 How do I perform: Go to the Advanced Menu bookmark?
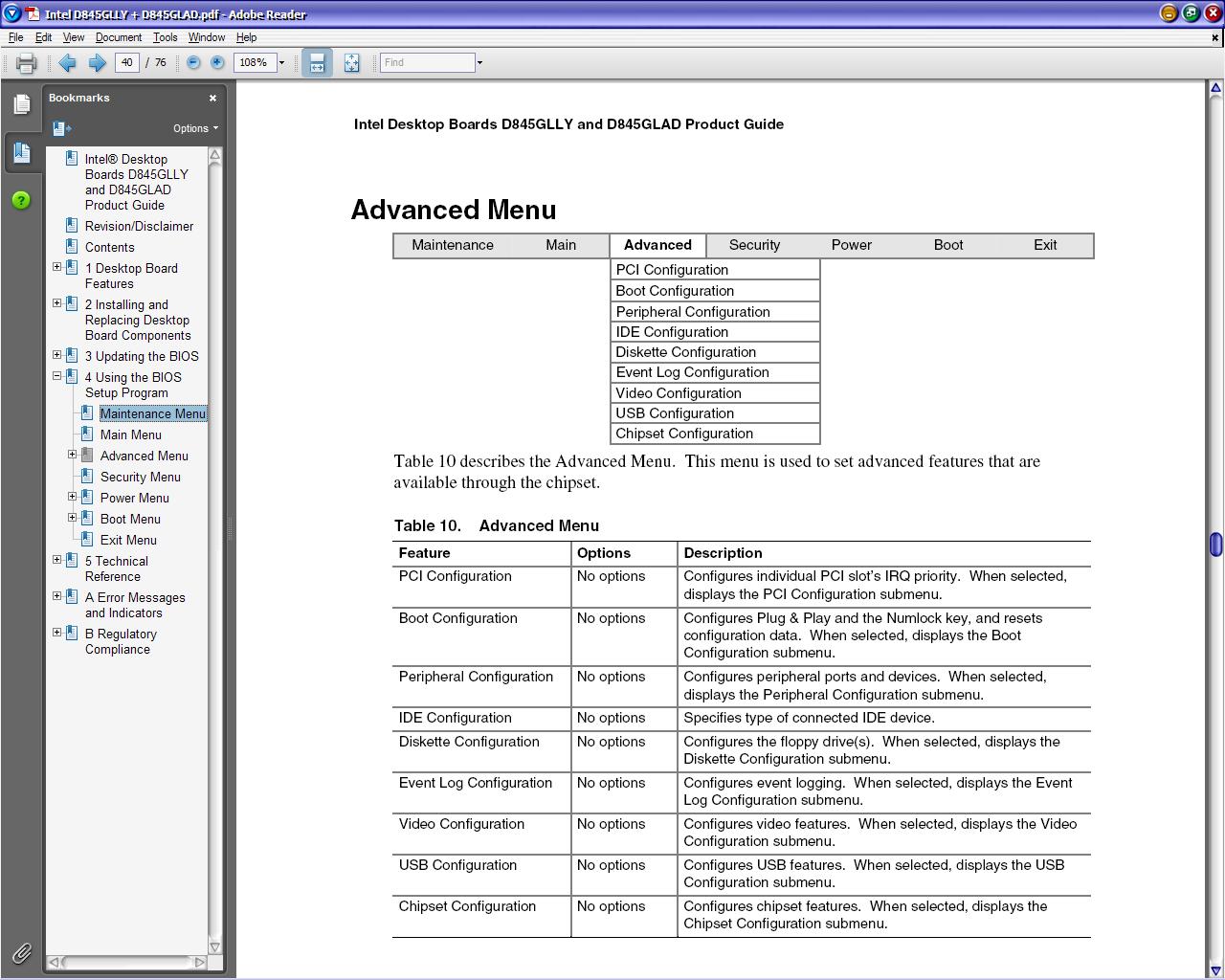click(145, 456)
